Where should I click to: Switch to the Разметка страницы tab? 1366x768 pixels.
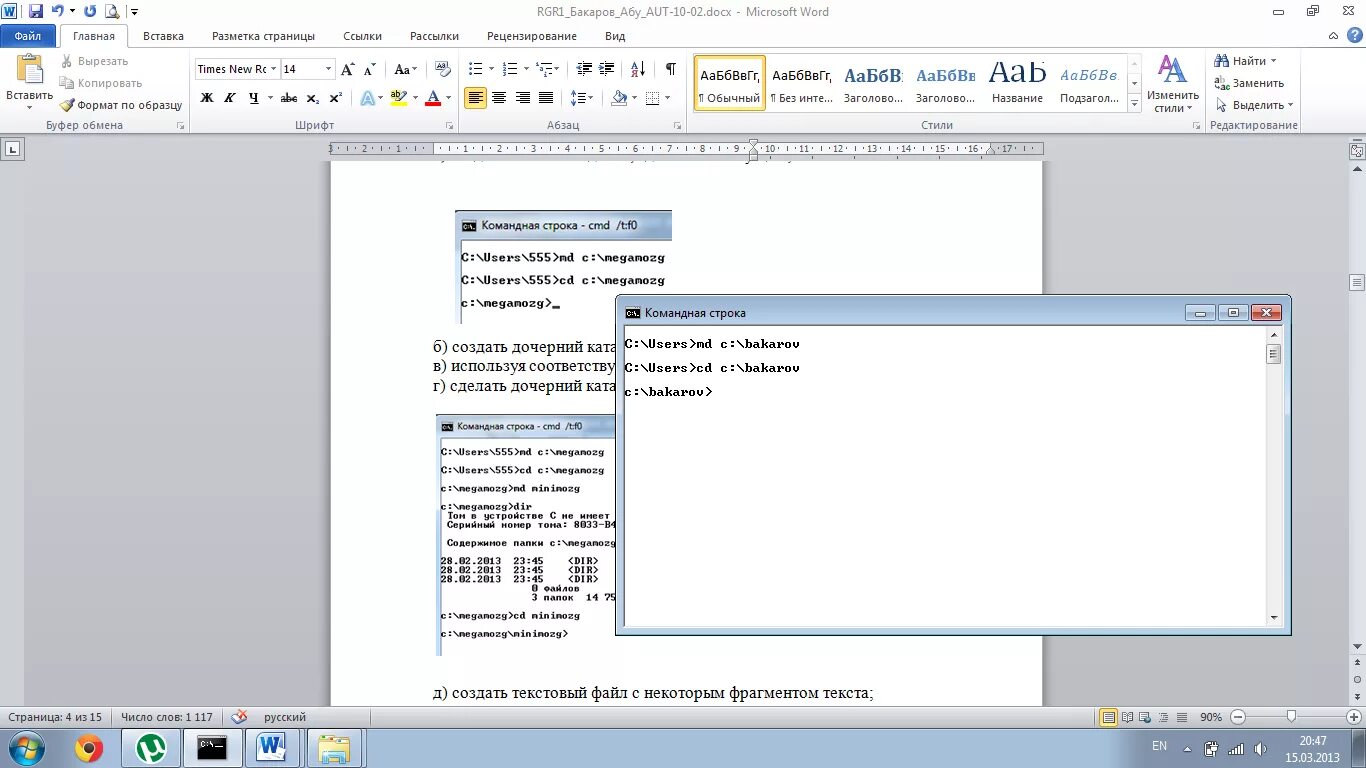263,36
